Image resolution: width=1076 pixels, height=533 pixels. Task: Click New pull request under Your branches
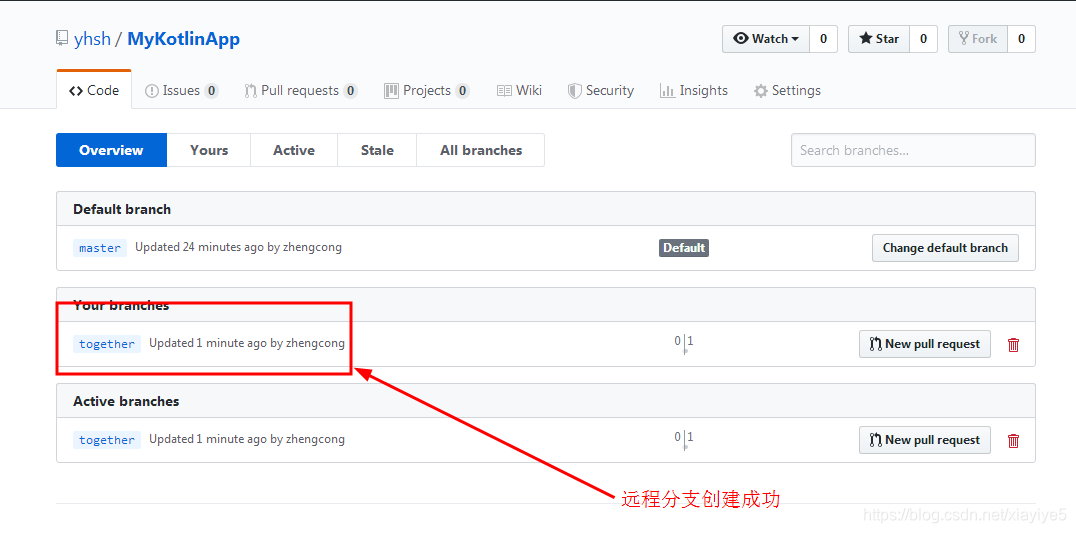[x=924, y=344]
